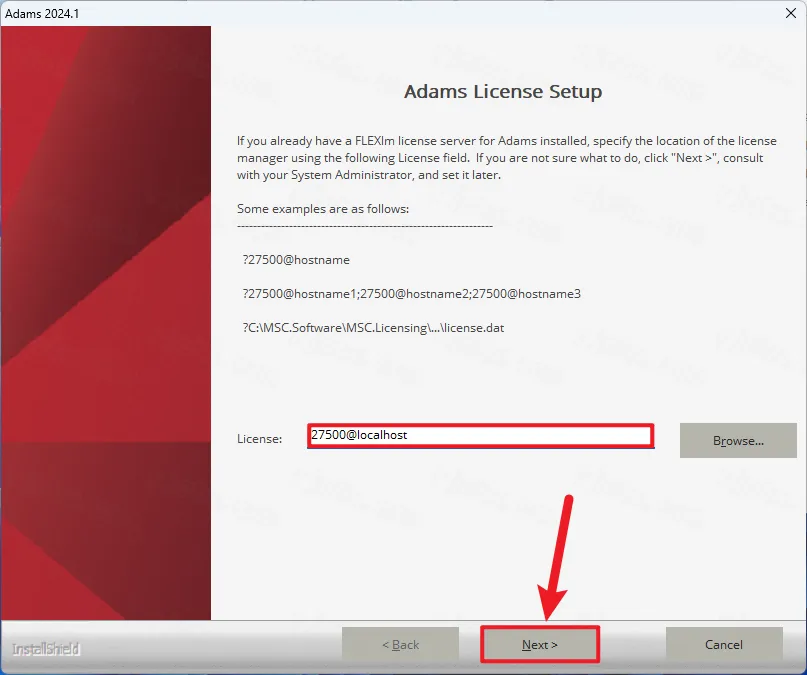Click the ?27500@hostname example line

click(x=295, y=260)
